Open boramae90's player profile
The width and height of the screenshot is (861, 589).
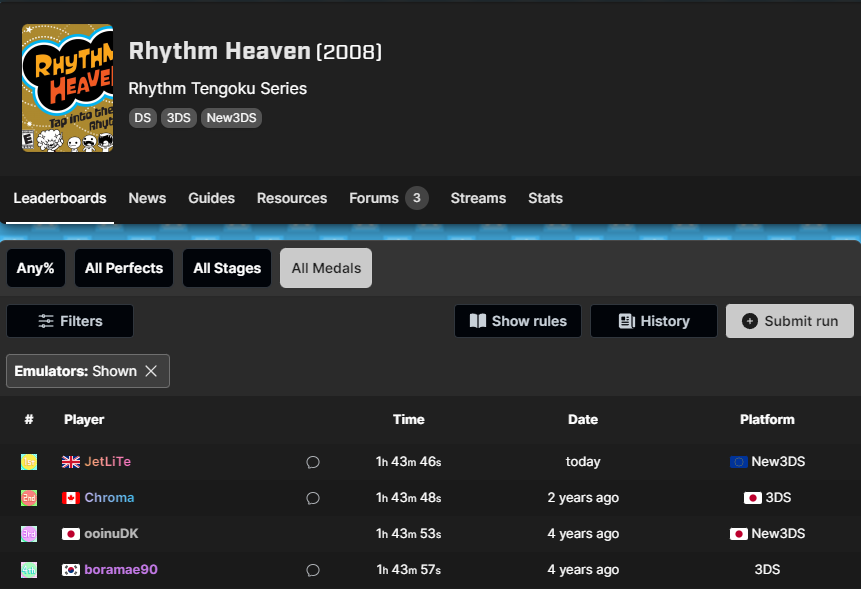click(121, 570)
